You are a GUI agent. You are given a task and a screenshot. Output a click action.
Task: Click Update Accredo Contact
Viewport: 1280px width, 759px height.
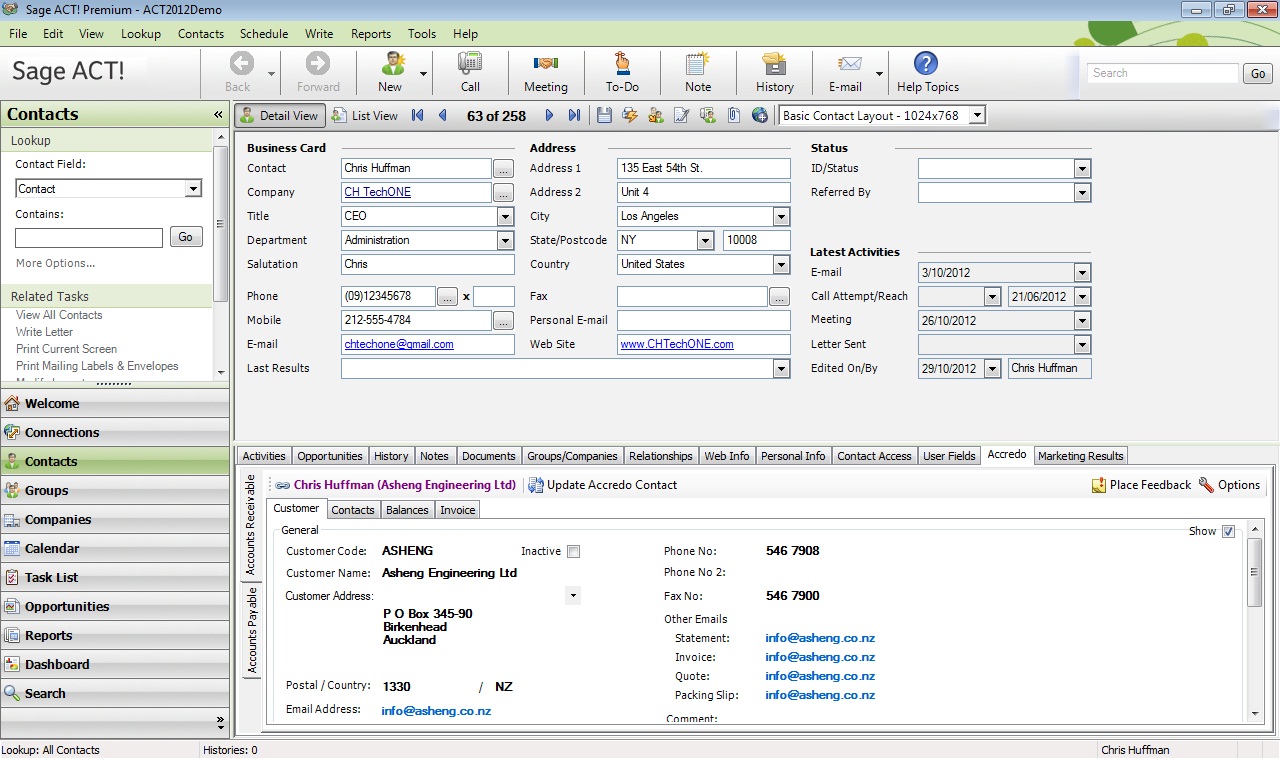603,485
